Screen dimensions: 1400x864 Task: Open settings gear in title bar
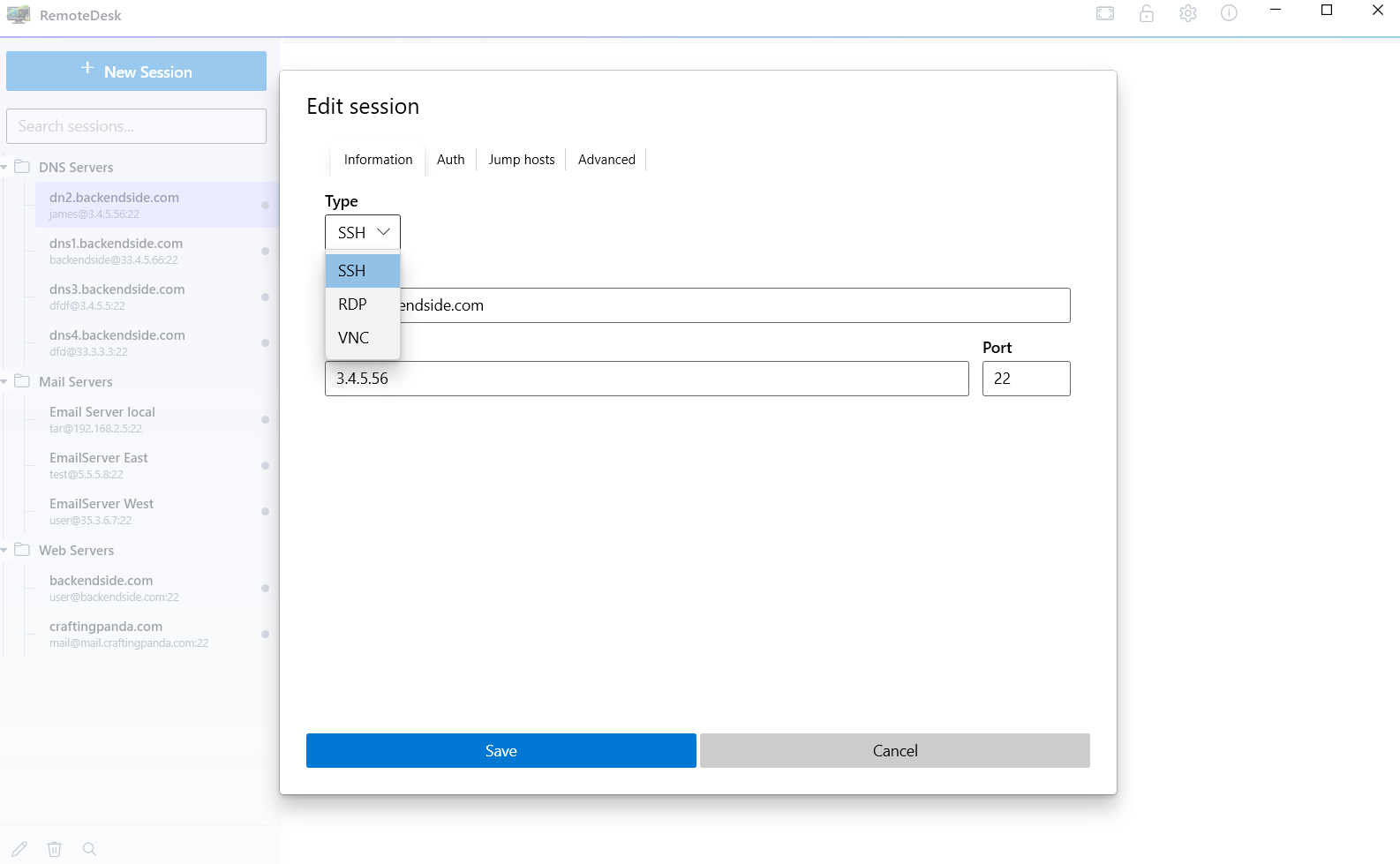(x=1188, y=13)
